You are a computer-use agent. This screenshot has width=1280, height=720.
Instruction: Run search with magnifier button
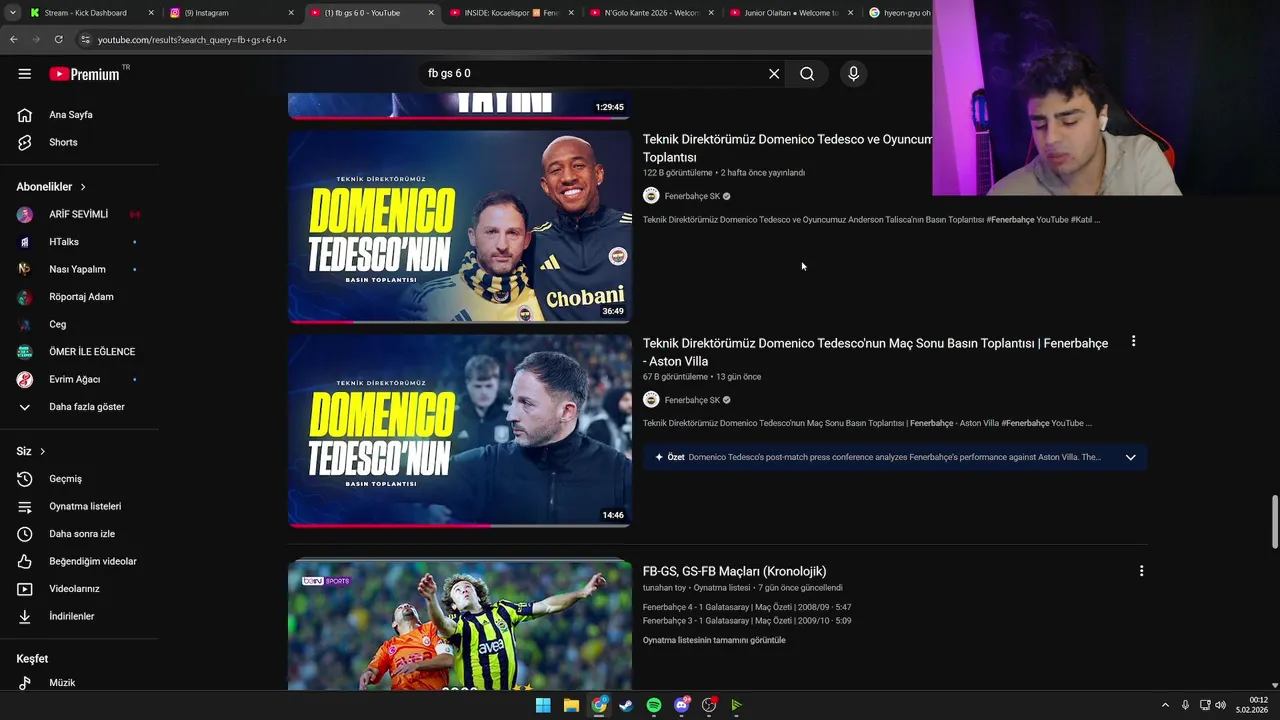pos(807,73)
